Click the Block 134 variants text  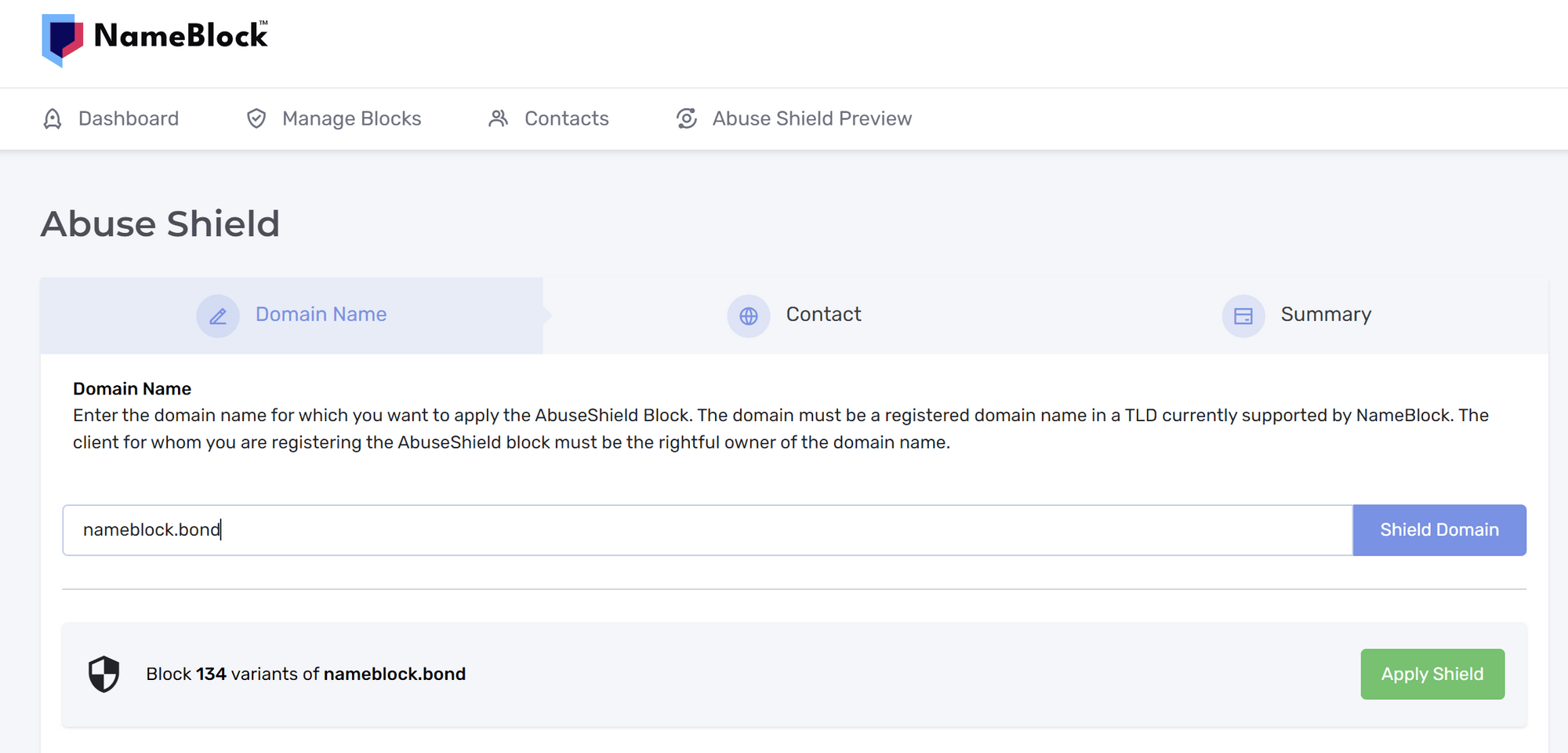[x=306, y=674]
